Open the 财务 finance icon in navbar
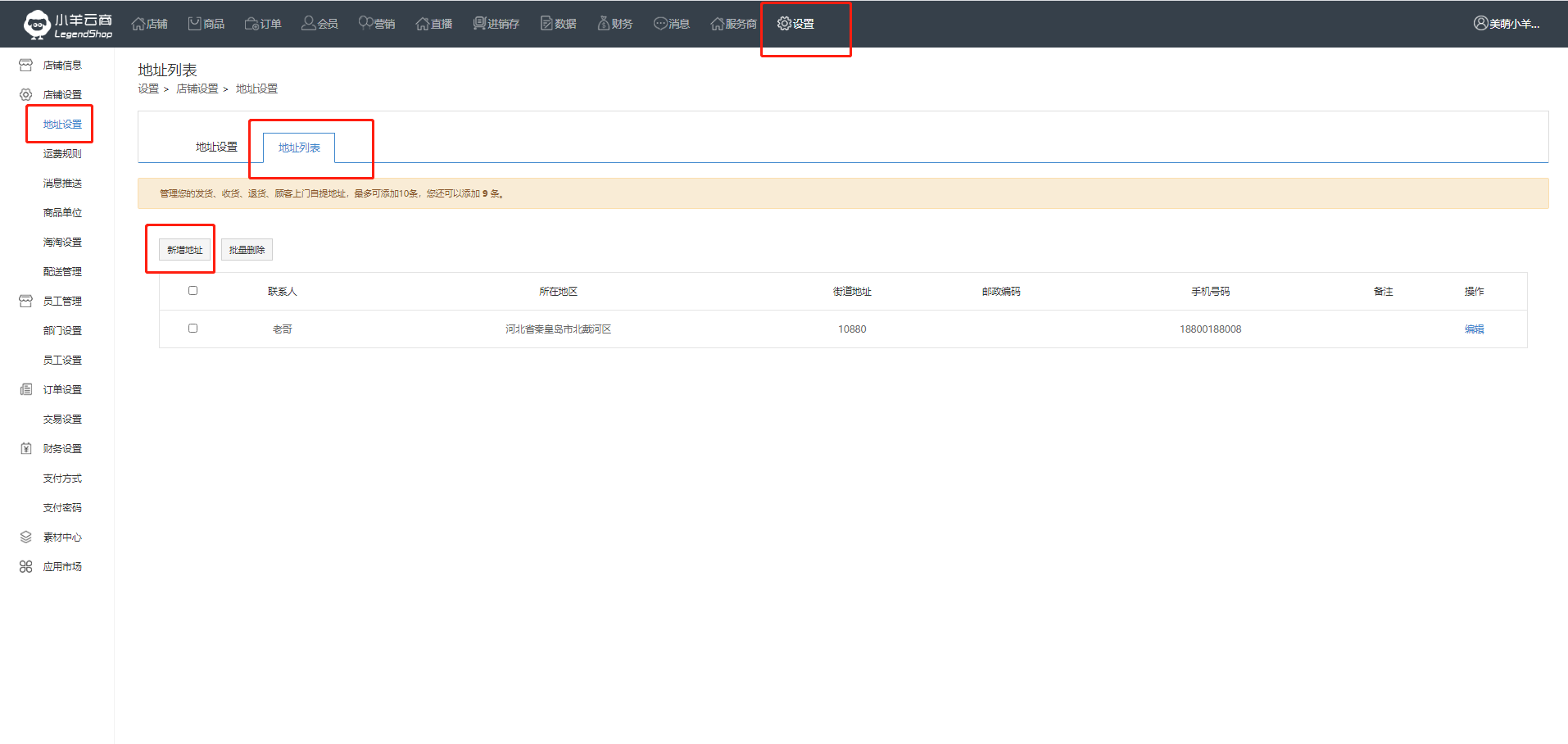 point(604,24)
